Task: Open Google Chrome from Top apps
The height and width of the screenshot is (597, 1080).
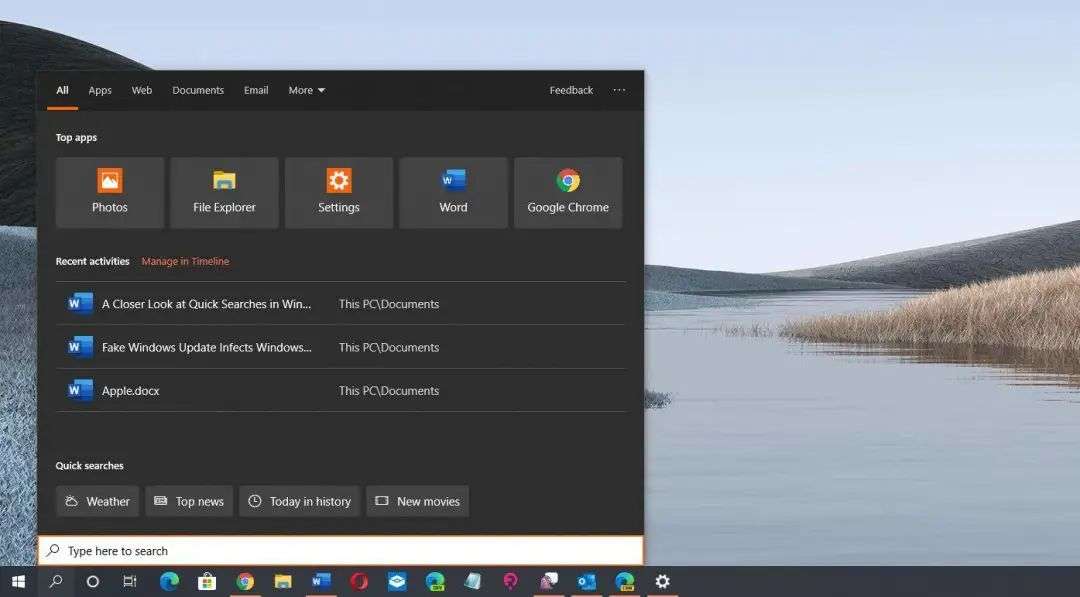Action: (568, 192)
